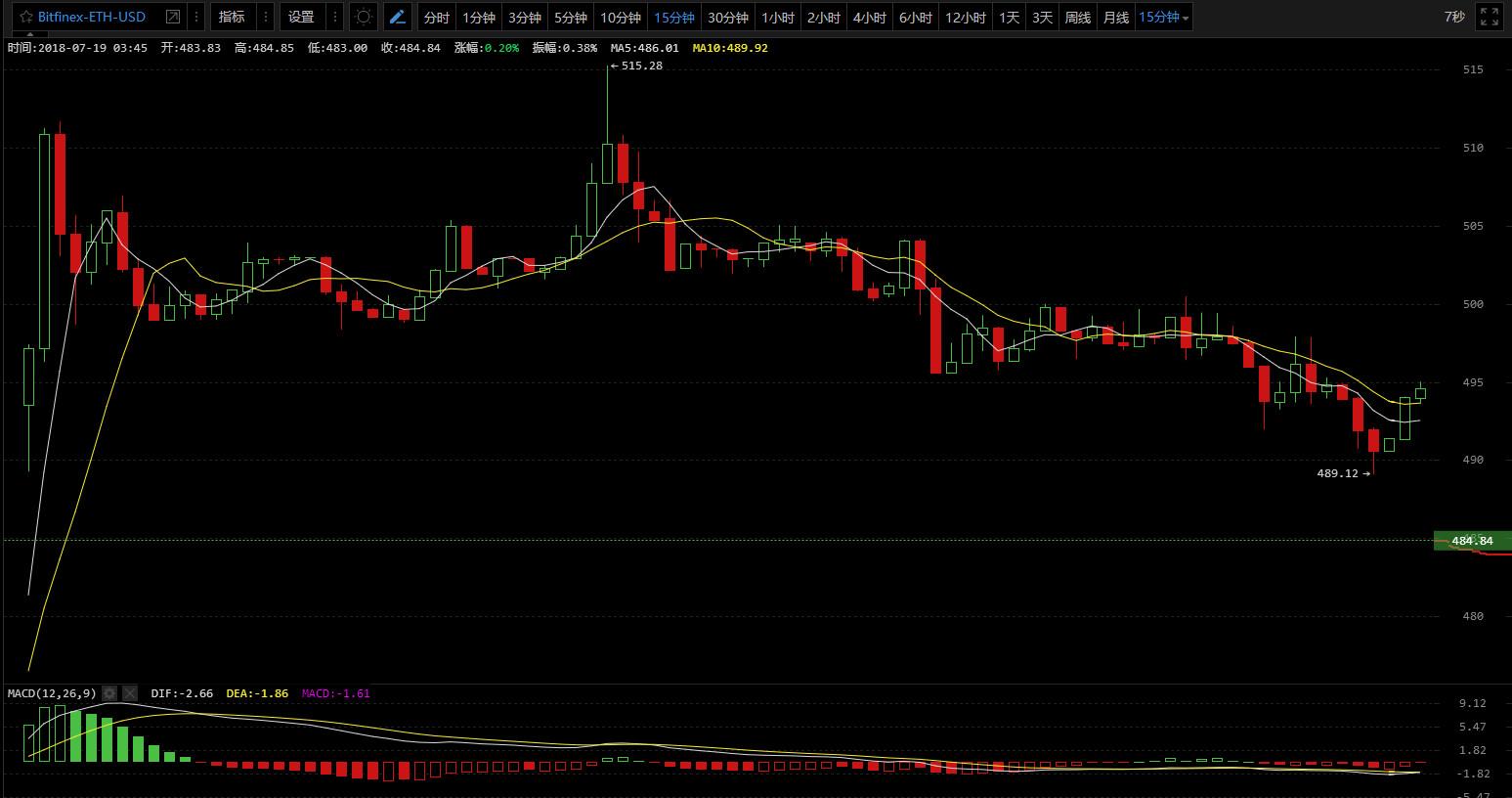Toggle light/dark theme sun icon
The height and width of the screenshot is (798, 1512).
point(364,17)
